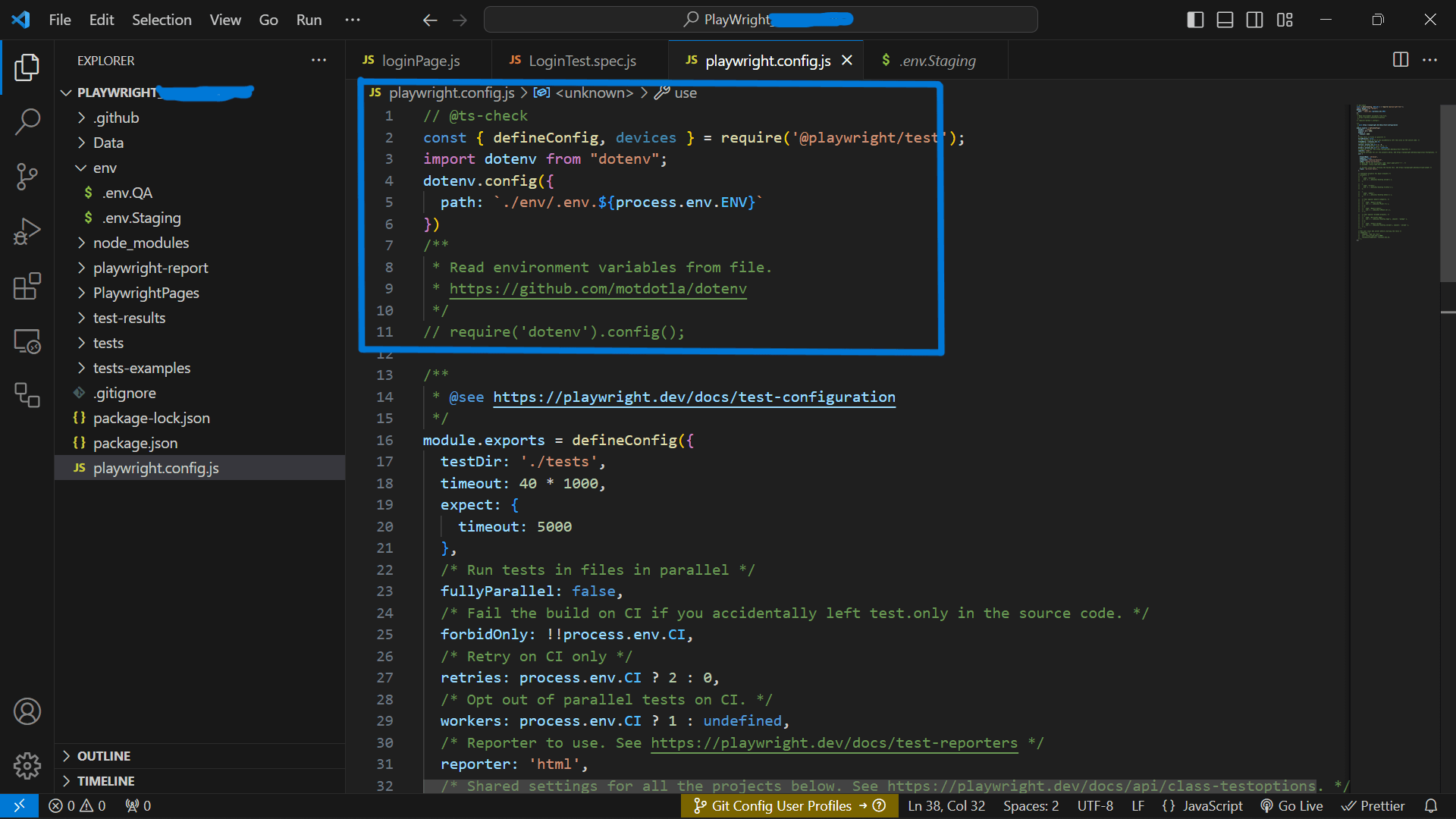Open the playwright.dev test-configuration link
Viewport: 1456px width, 819px height.
coord(694,397)
